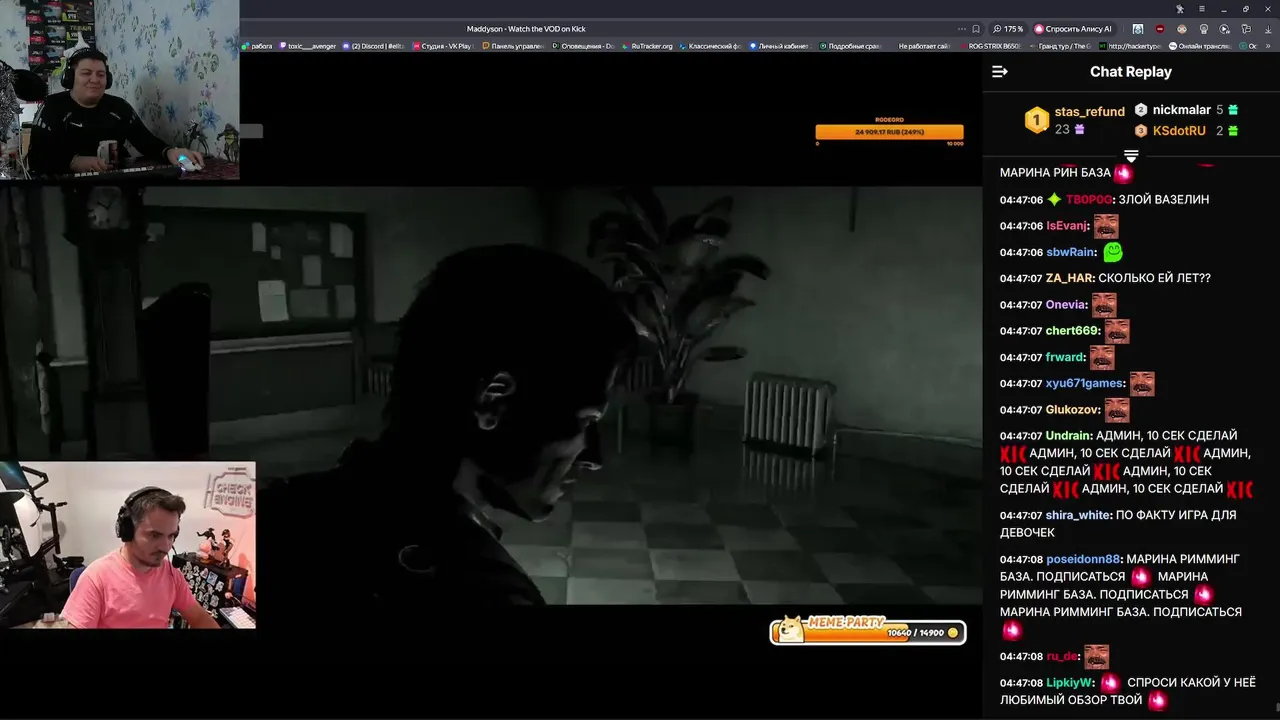The width and height of the screenshot is (1280, 720).
Task: Click the gift icon beside KSdotRU
Action: [1233, 131]
